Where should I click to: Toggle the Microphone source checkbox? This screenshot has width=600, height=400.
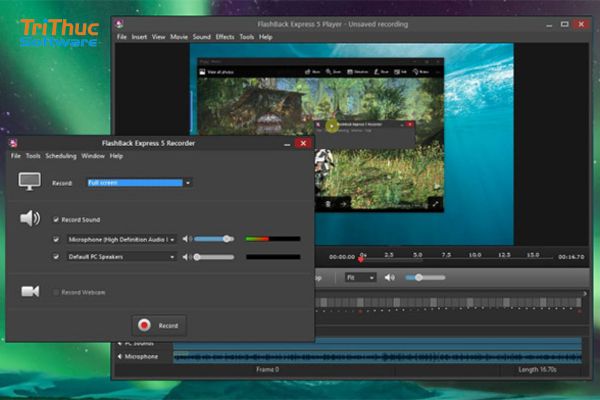(x=56, y=239)
